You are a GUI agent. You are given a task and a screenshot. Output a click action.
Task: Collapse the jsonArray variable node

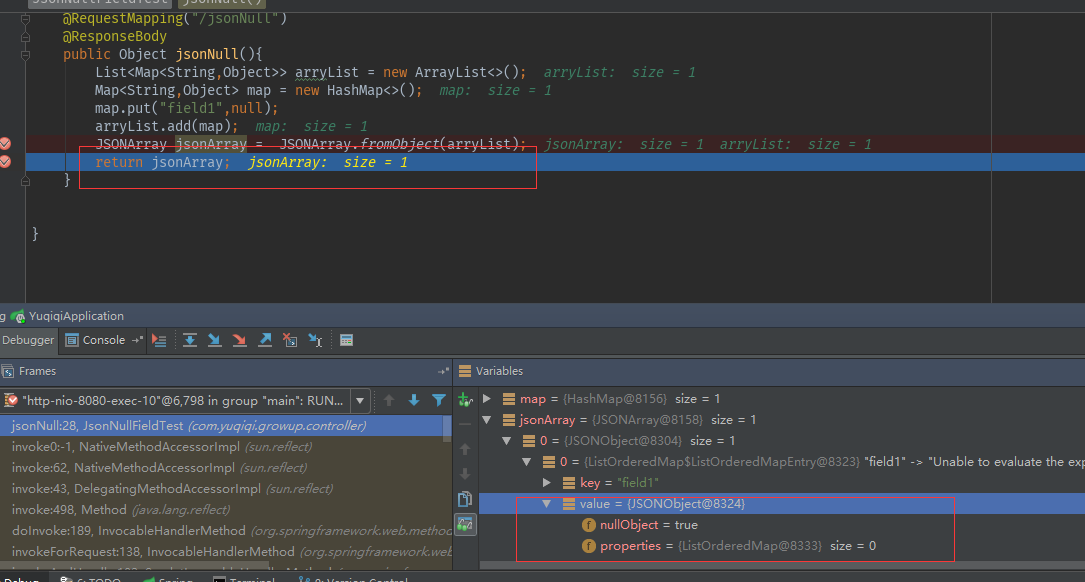pos(487,420)
